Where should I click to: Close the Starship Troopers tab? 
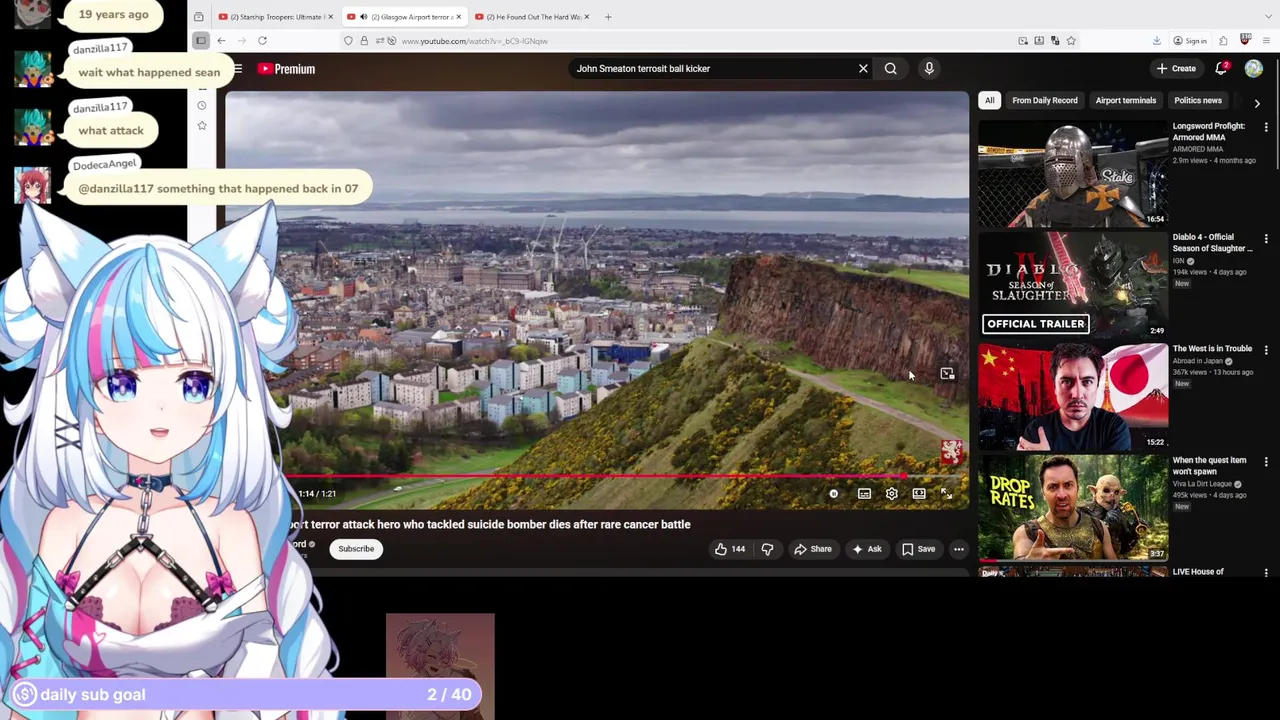332,17
